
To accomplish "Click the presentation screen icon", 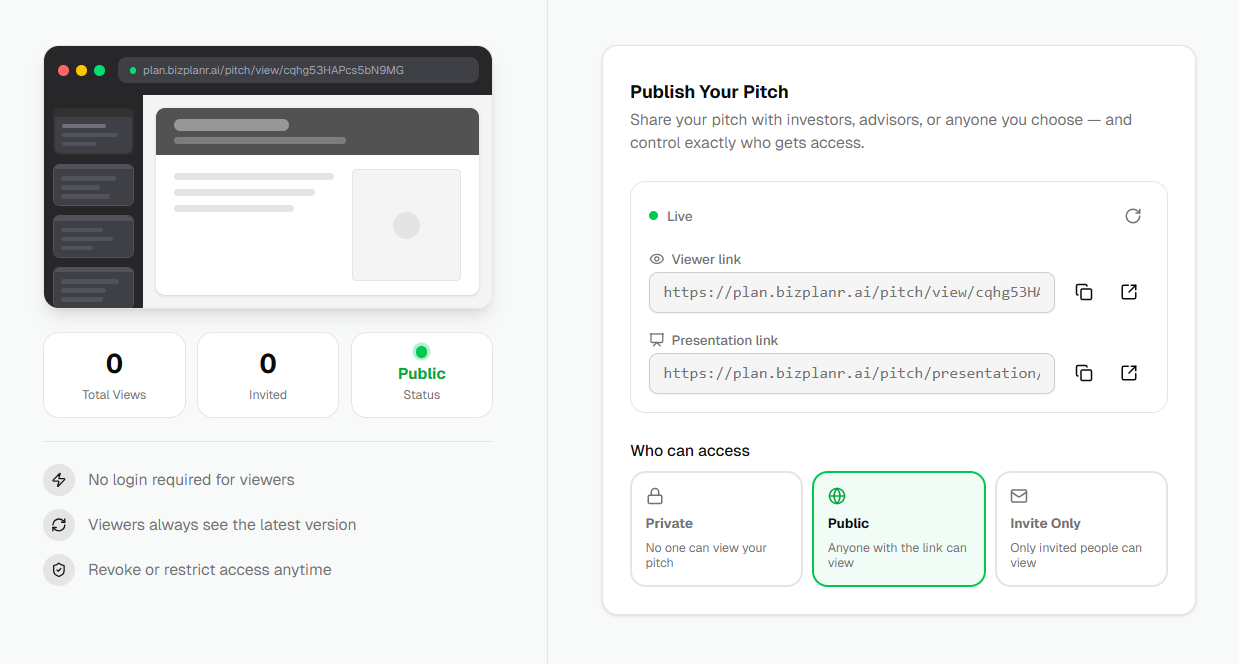I will coord(657,340).
